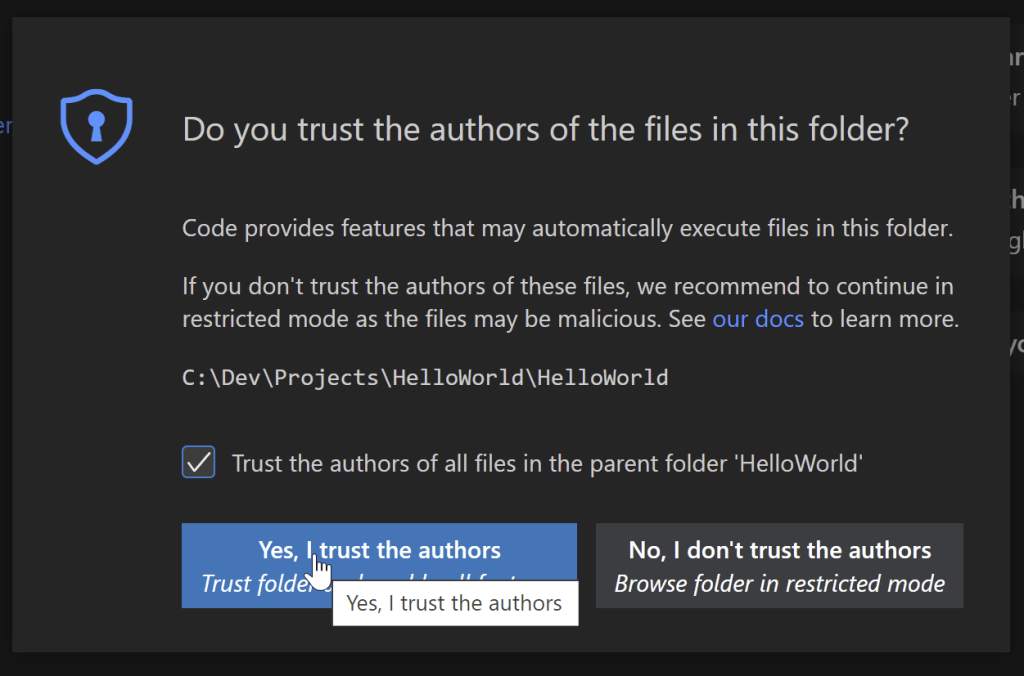Viewport: 1024px width, 676px height.
Task: Tick the parent folder trust checkbox
Action: pos(198,462)
